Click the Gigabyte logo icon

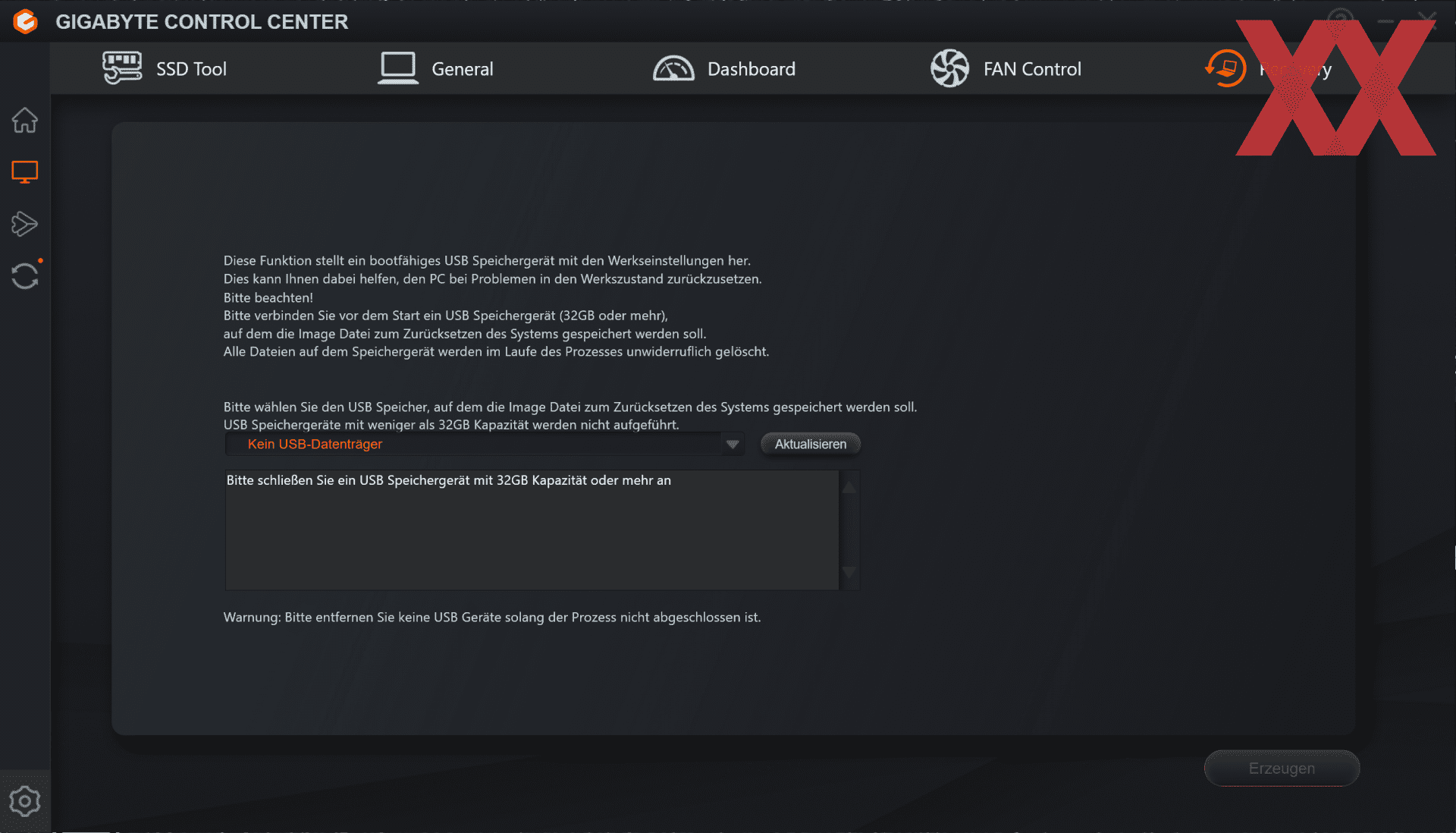click(x=25, y=21)
